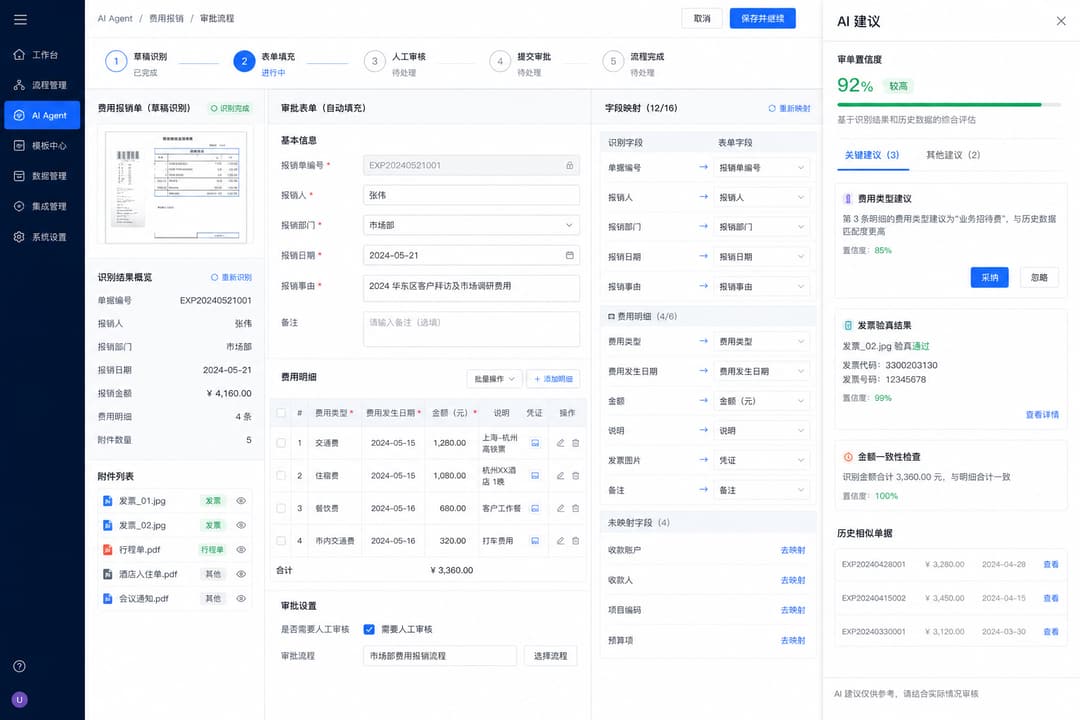Click 查看详情 for 发票验真结果
Viewport: 1080px width, 720px height.
1042,415
